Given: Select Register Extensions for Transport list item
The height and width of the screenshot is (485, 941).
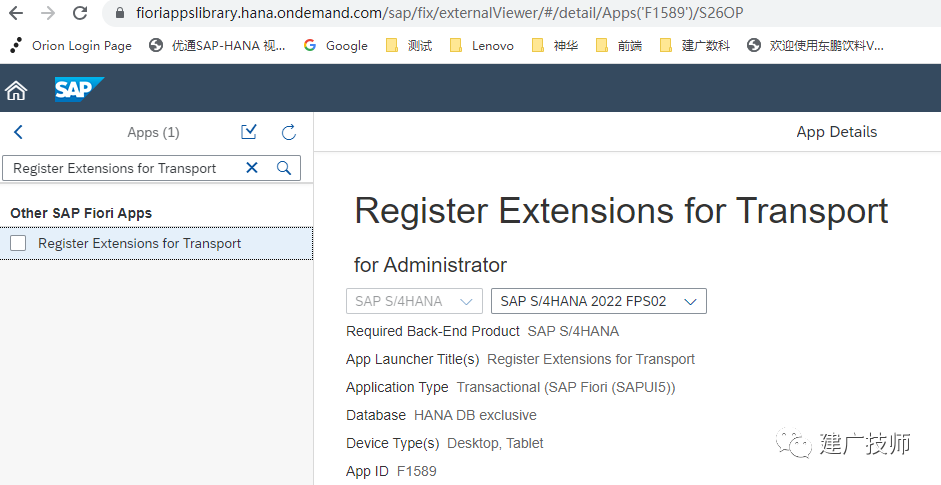Looking at the screenshot, I should click(x=156, y=243).
